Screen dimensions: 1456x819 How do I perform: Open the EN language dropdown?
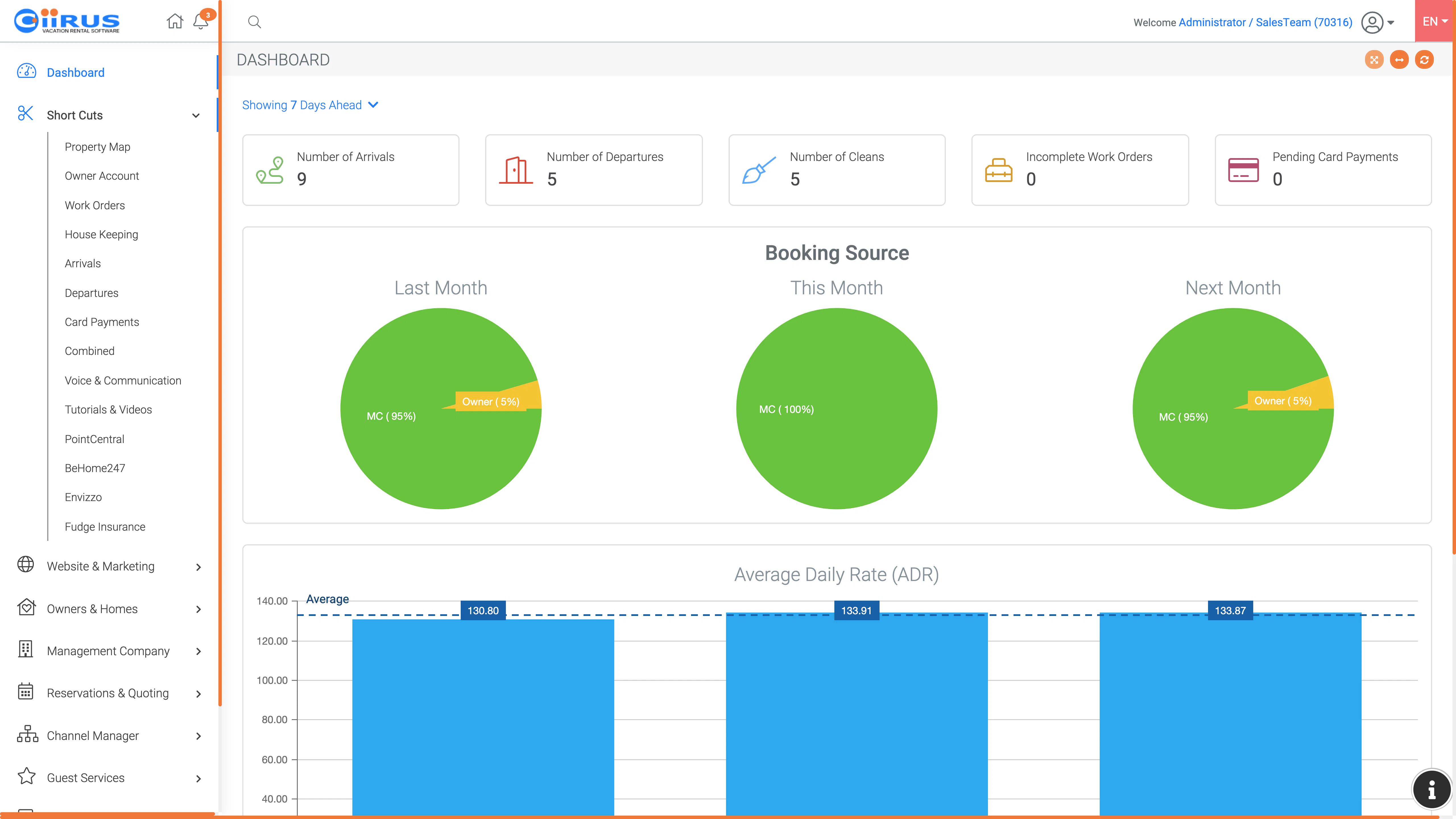click(1435, 21)
